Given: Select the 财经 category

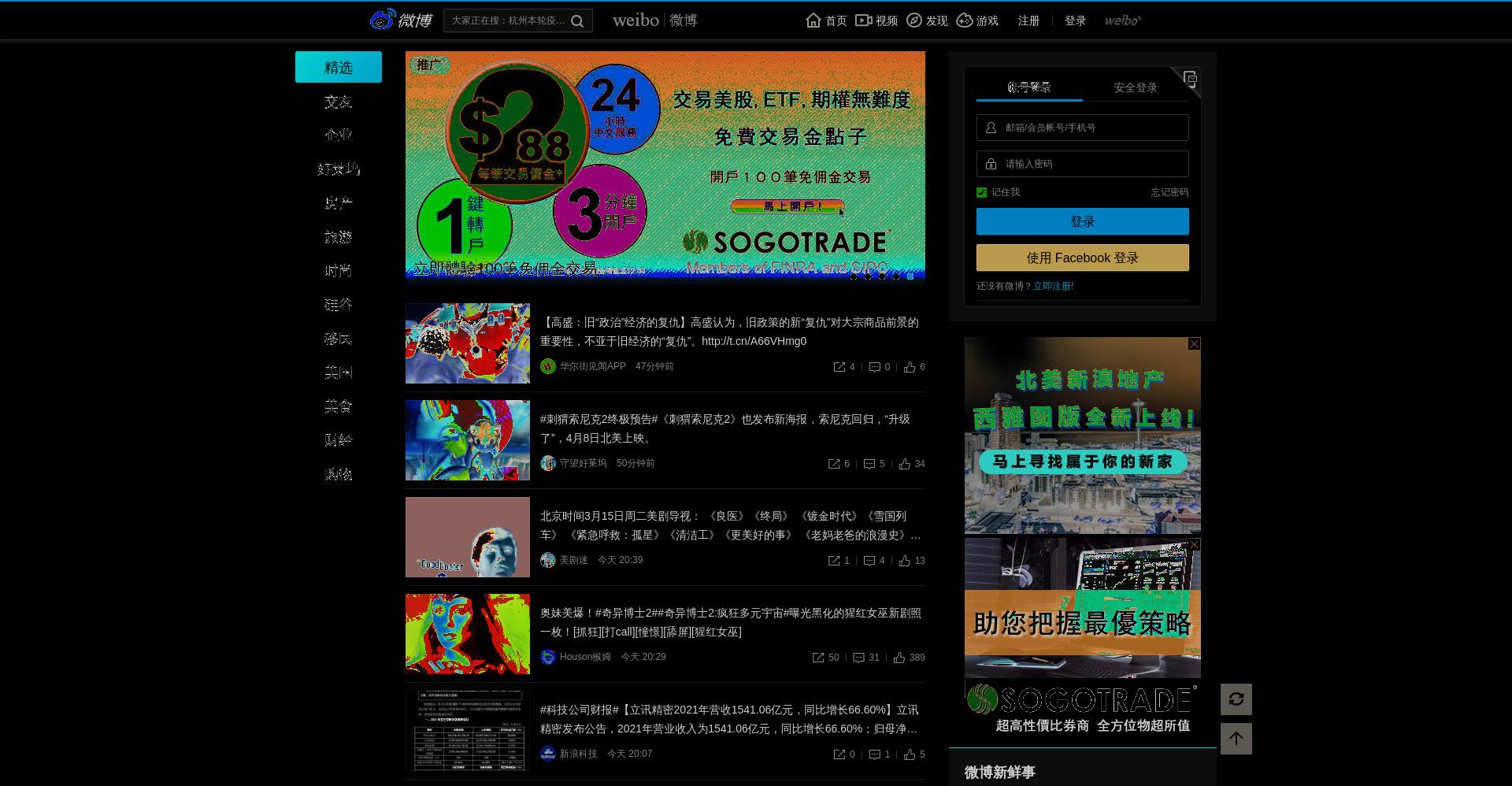Looking at the screenshot, I should pos(339,440).
